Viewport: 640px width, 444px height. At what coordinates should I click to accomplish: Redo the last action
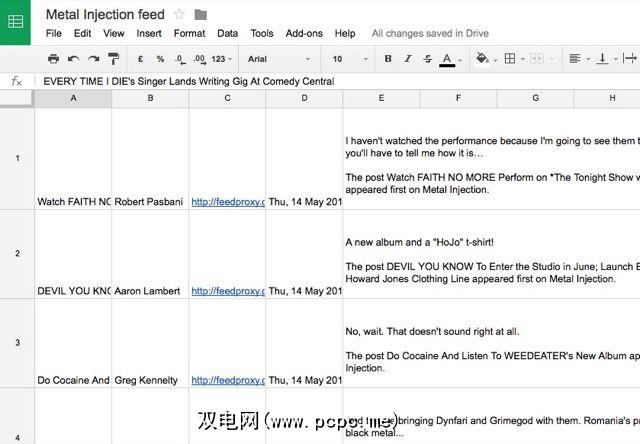pos(94,59)
